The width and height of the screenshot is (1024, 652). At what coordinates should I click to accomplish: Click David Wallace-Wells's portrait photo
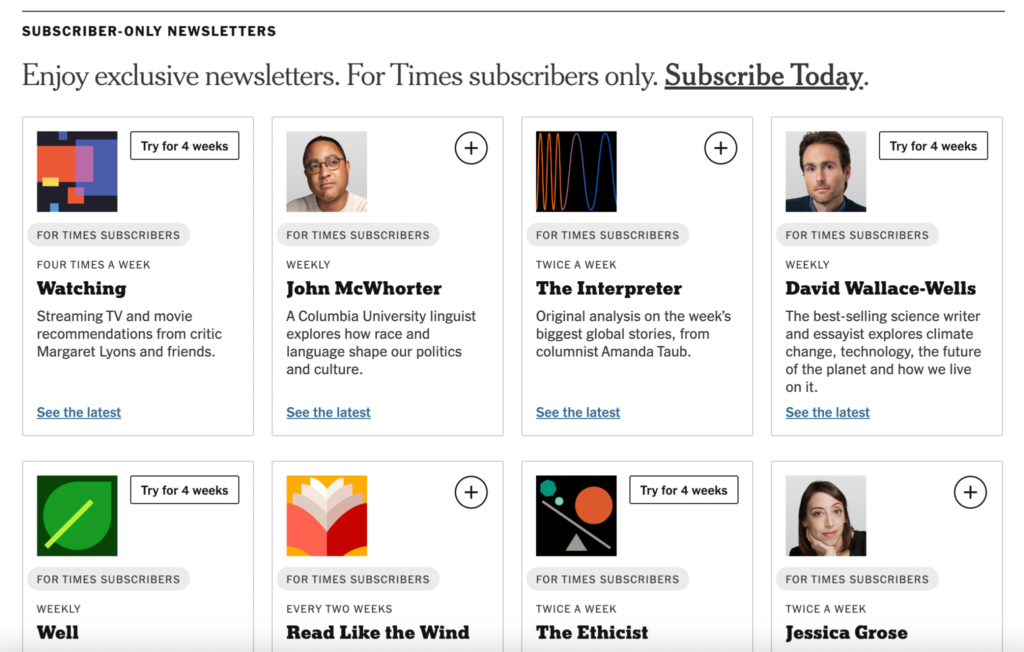click(x=824, y=171)
